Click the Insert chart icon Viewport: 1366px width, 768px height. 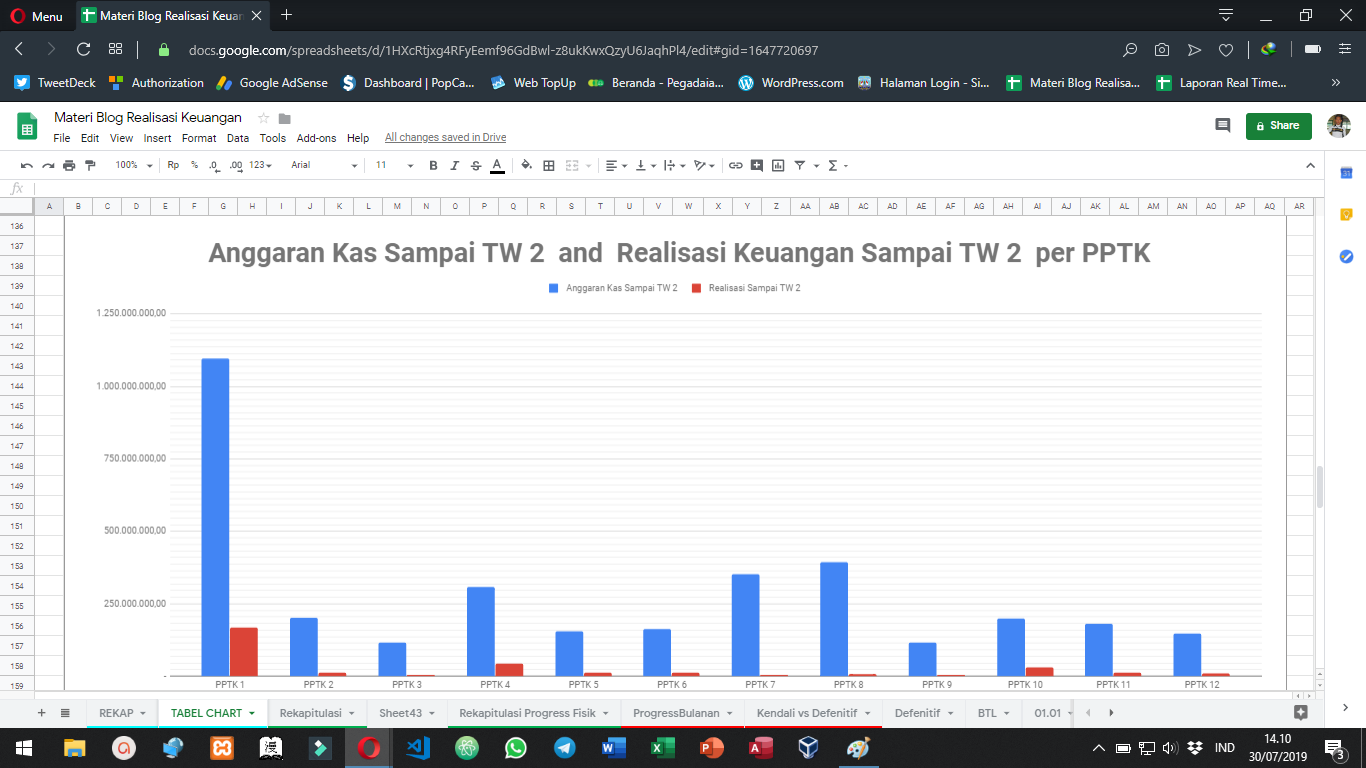click(x=778, y=165)
